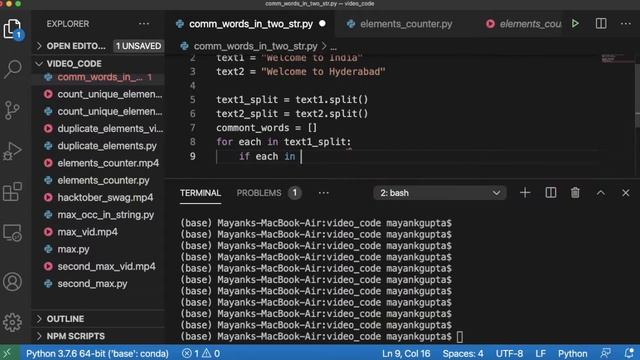The height and width of the screenshot is (360, 640).
Task: Open Remote Explorer icon in activity bar
Action: click(12, 233)
